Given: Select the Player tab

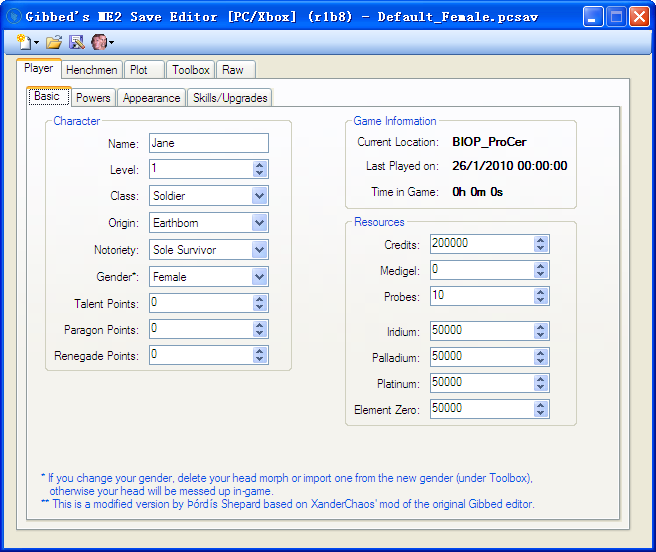Looking at the screenshot, I should tap(39, 68).
